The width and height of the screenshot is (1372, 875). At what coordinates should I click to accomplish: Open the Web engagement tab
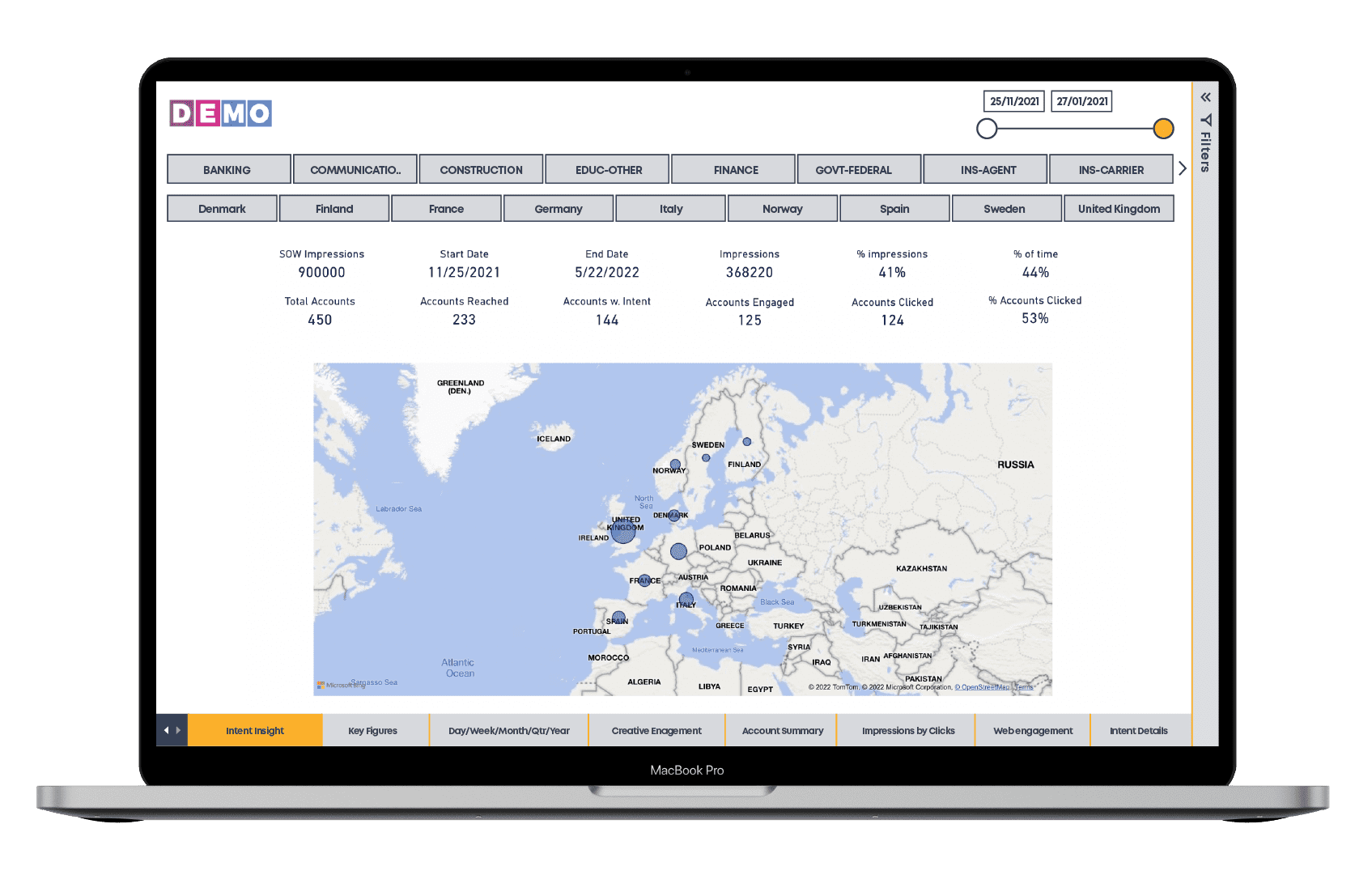click(1032, 729)
